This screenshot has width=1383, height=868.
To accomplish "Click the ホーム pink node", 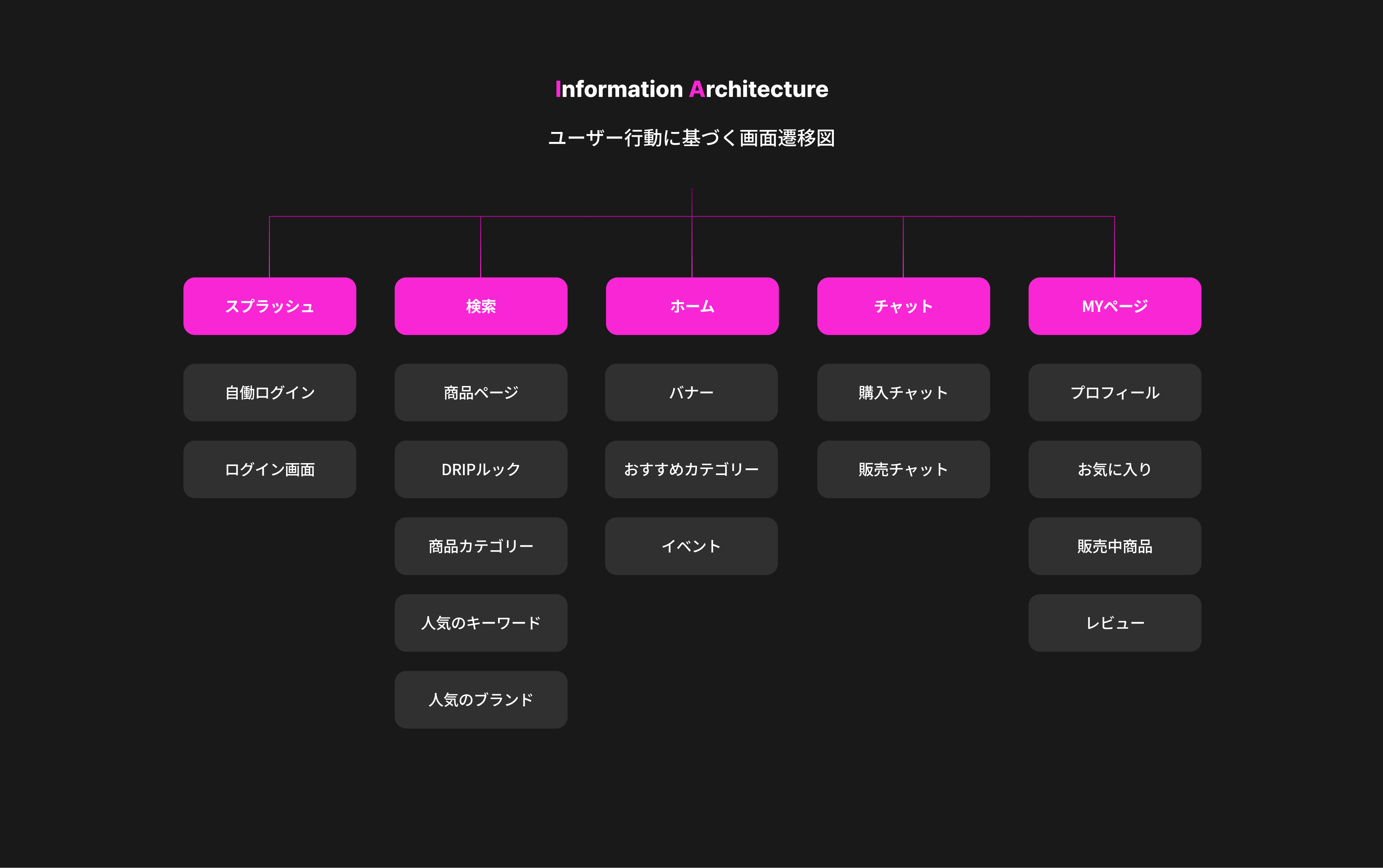I will click(x=692, y=306).
